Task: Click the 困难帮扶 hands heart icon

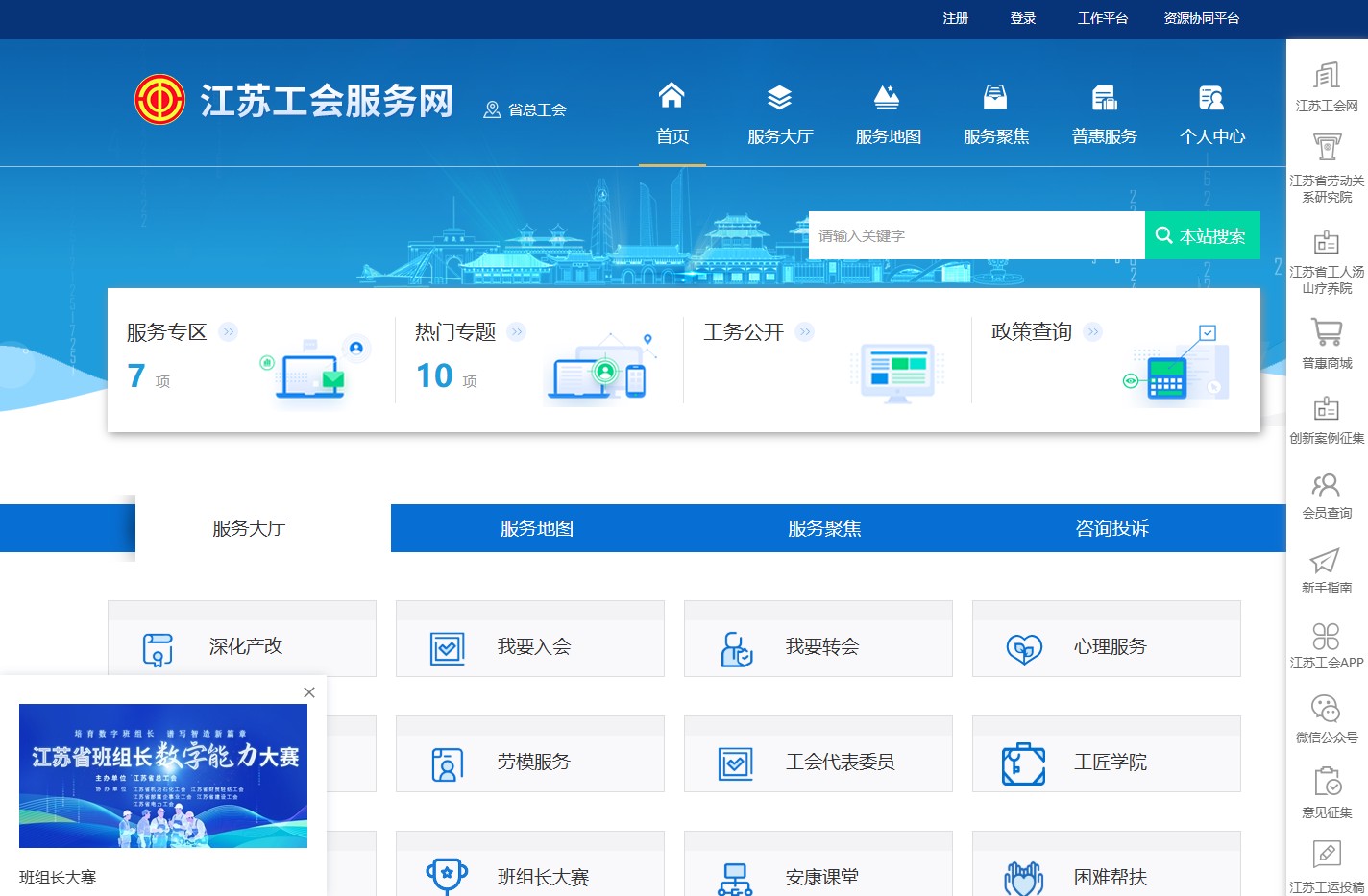Action: pyautogui.click(x=1023, y=879)
